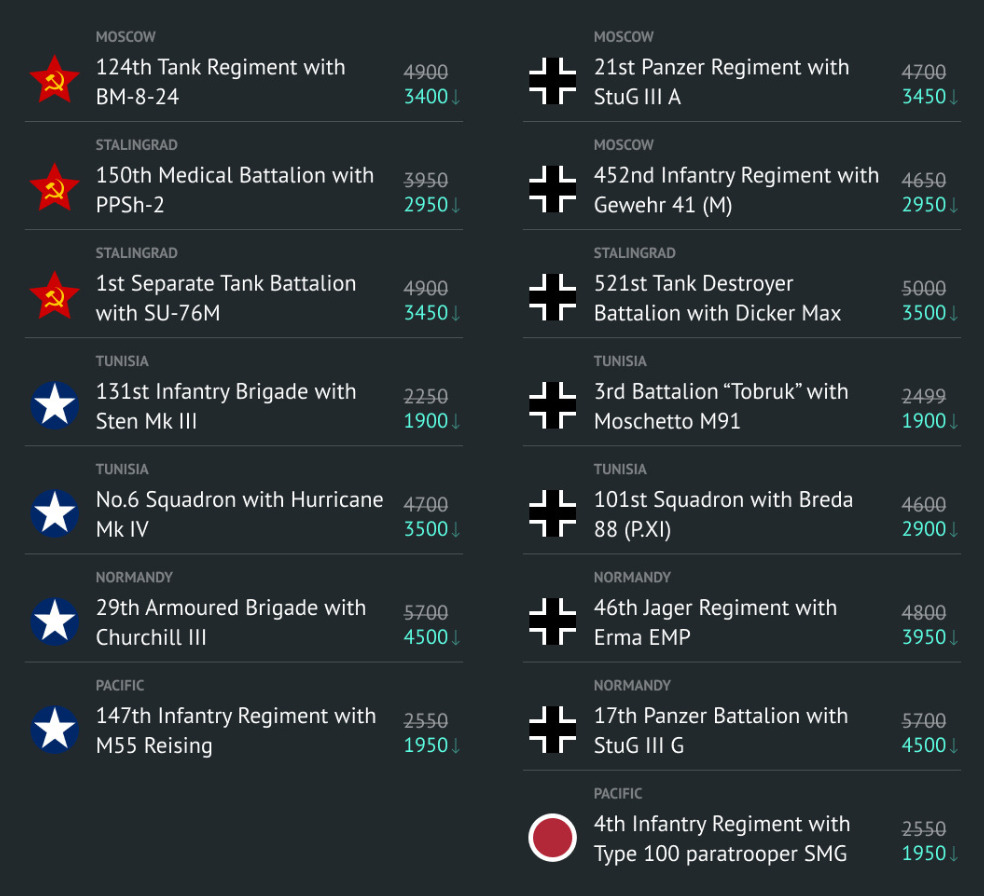Click crossed-out 4600 price for Breda 88
This screenshot has height=896, width=984.
point(924,505)
